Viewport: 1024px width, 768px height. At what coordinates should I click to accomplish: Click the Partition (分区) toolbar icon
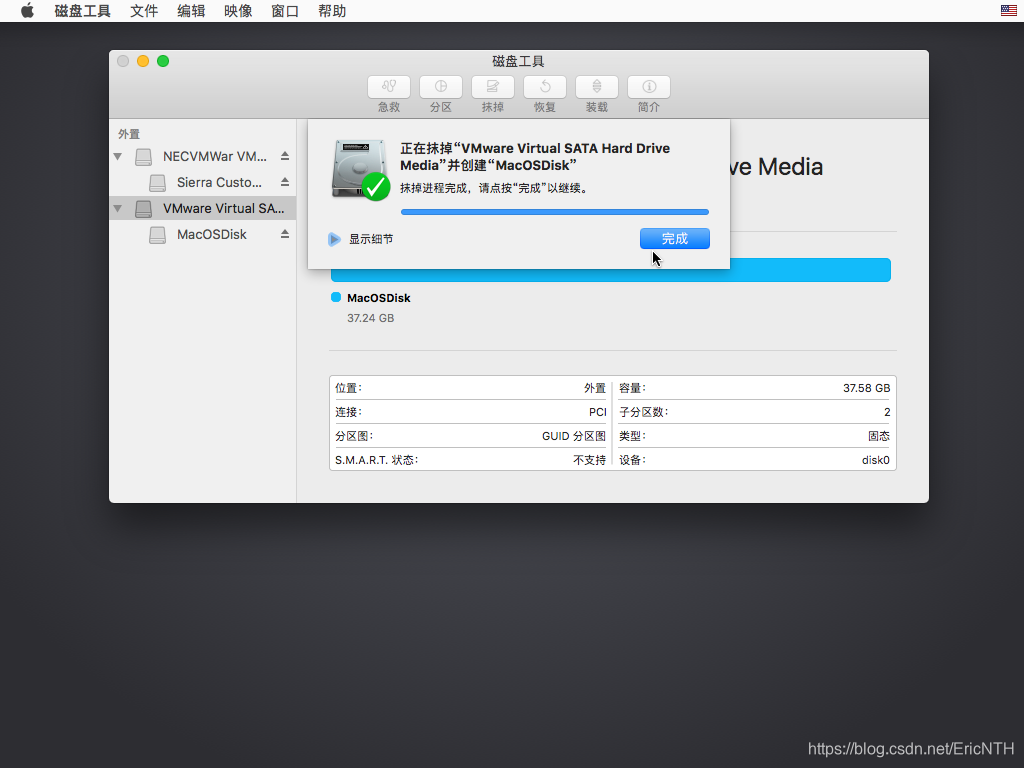tap(441, 87)
